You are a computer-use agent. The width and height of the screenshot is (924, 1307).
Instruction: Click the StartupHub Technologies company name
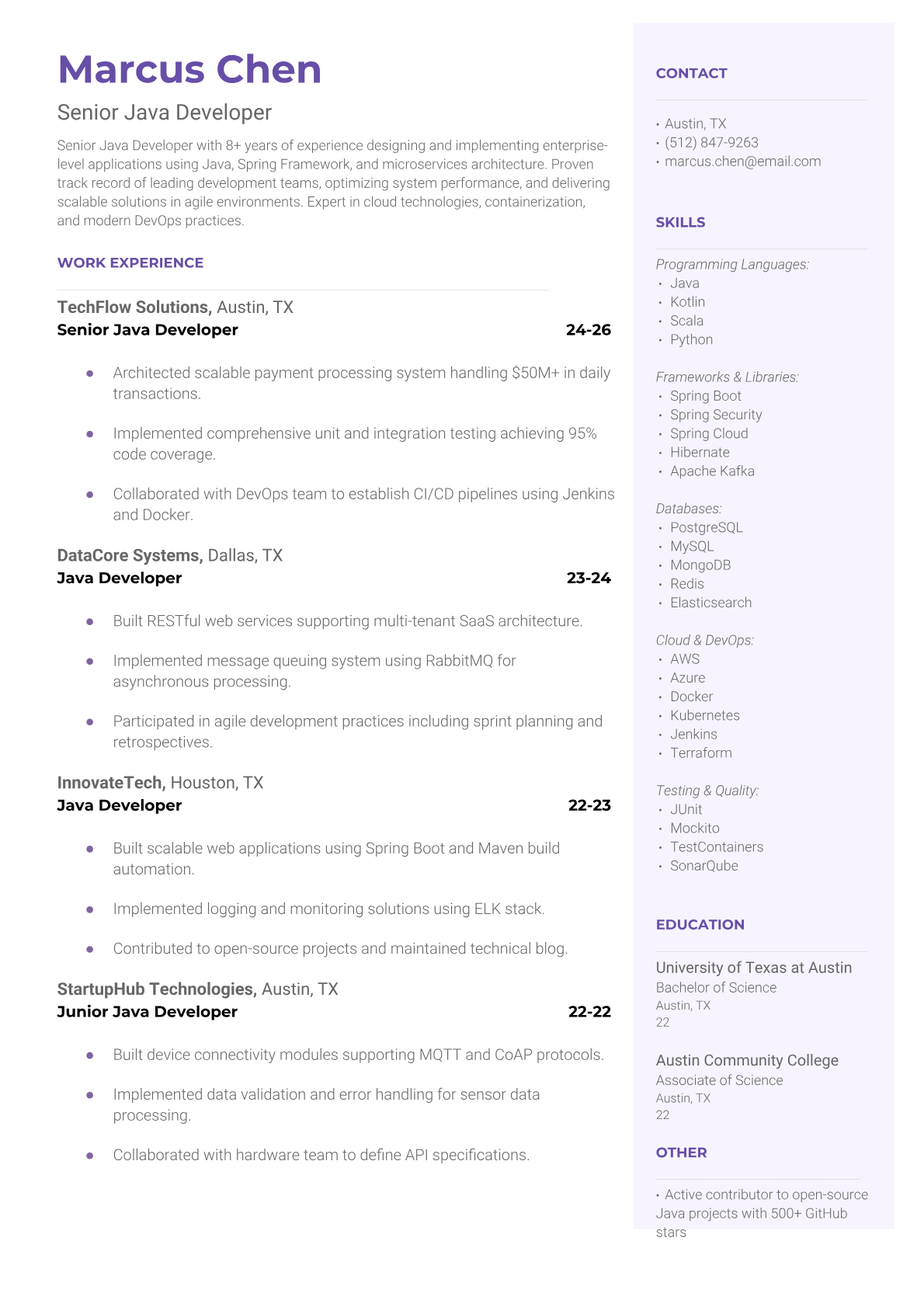click(156, 989)
